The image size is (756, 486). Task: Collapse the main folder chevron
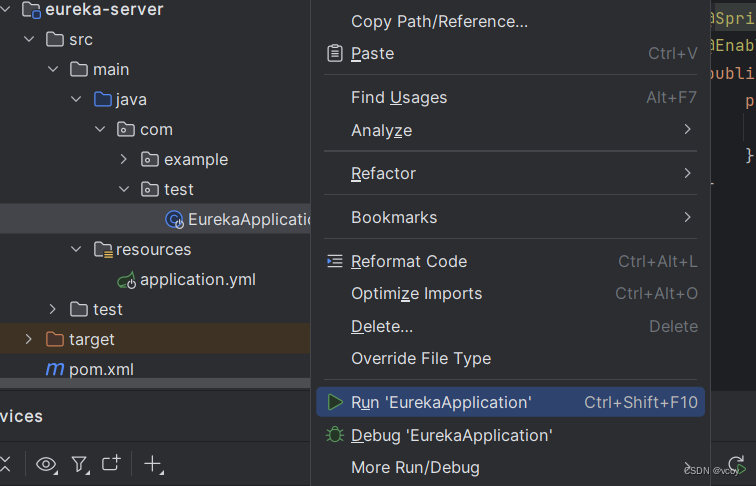(x=53, y=69)
